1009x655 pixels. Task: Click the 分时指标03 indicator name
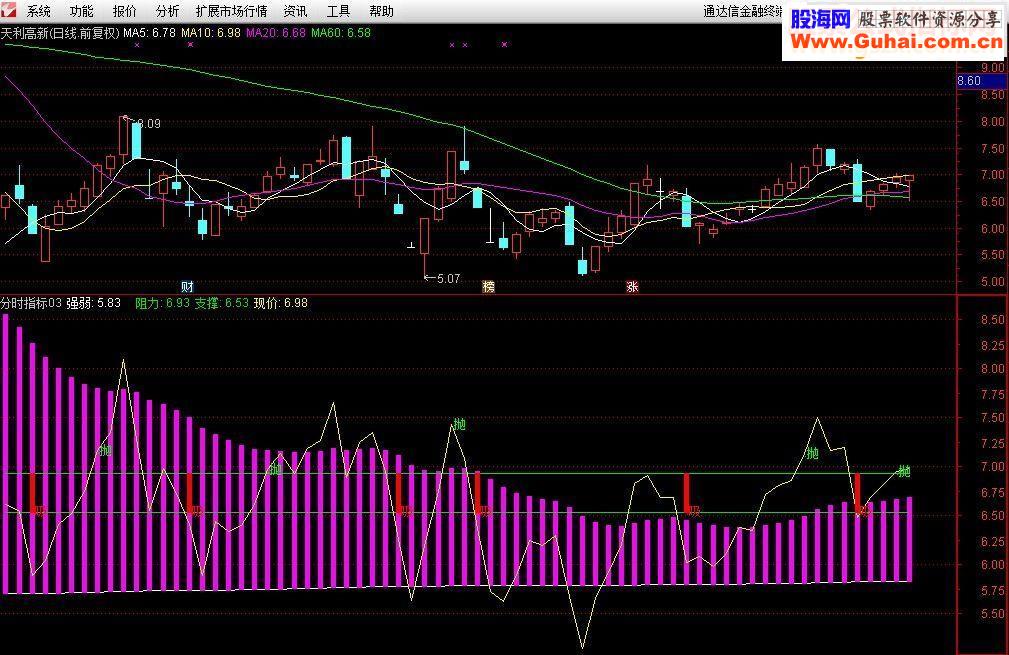[31, 303]
